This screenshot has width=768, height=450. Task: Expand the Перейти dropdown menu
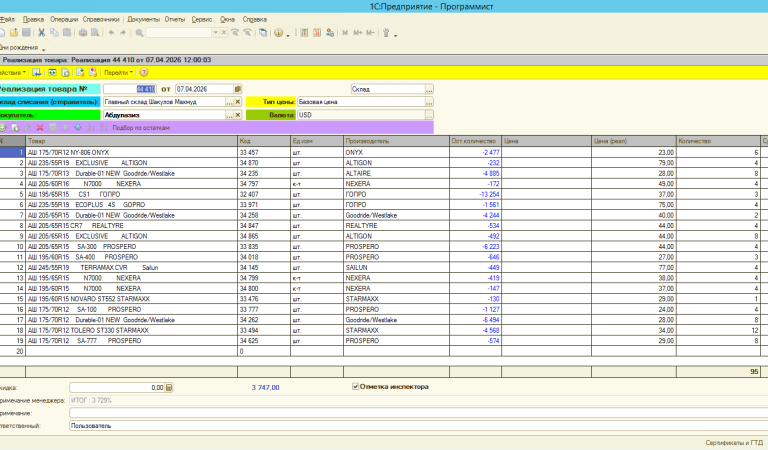(117, 72)
